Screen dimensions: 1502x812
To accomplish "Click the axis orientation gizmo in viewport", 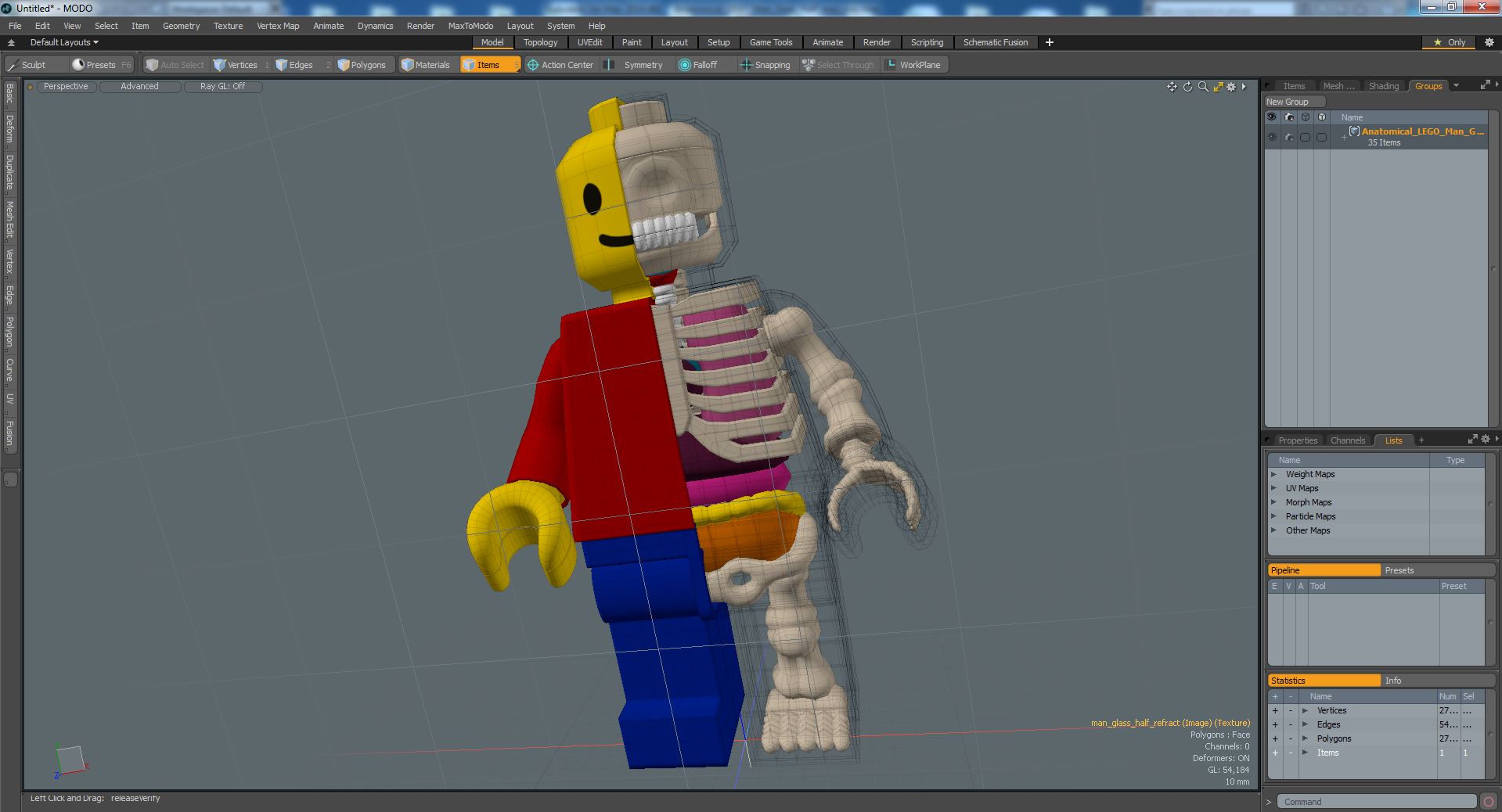I will (70, 761).
